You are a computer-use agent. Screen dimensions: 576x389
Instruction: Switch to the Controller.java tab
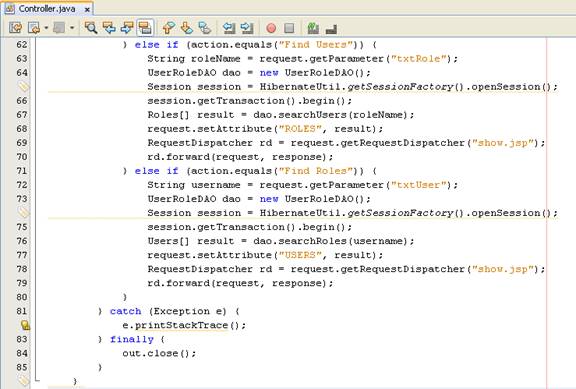(47, 9)
